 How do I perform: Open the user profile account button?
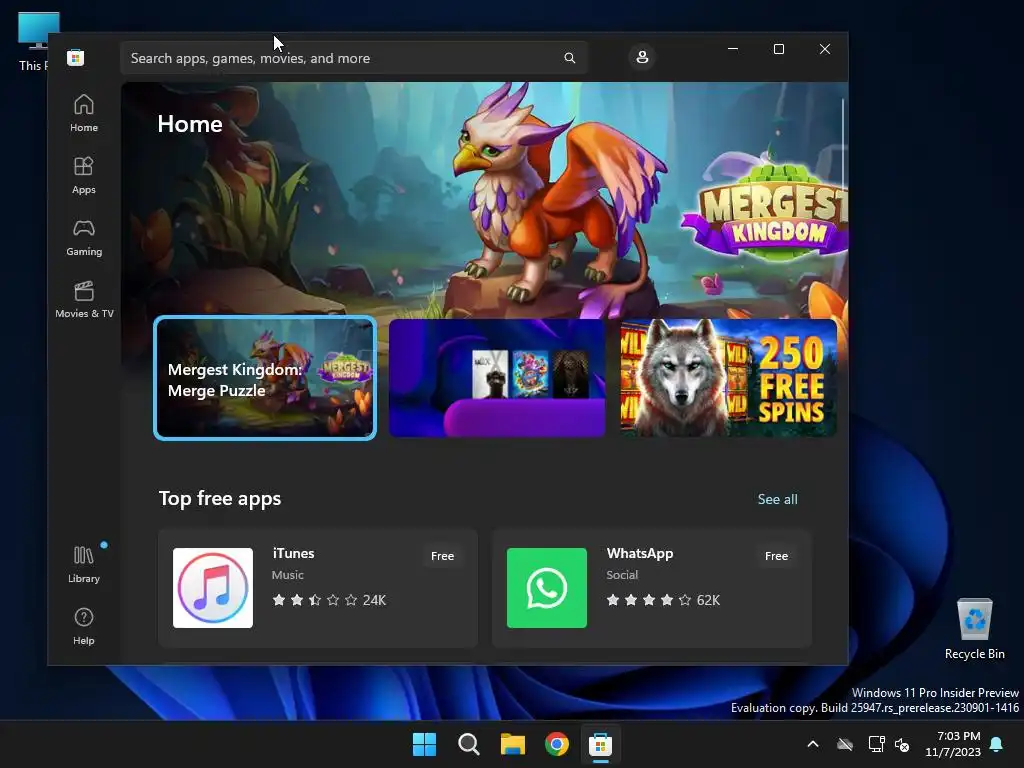pos(642,57)
